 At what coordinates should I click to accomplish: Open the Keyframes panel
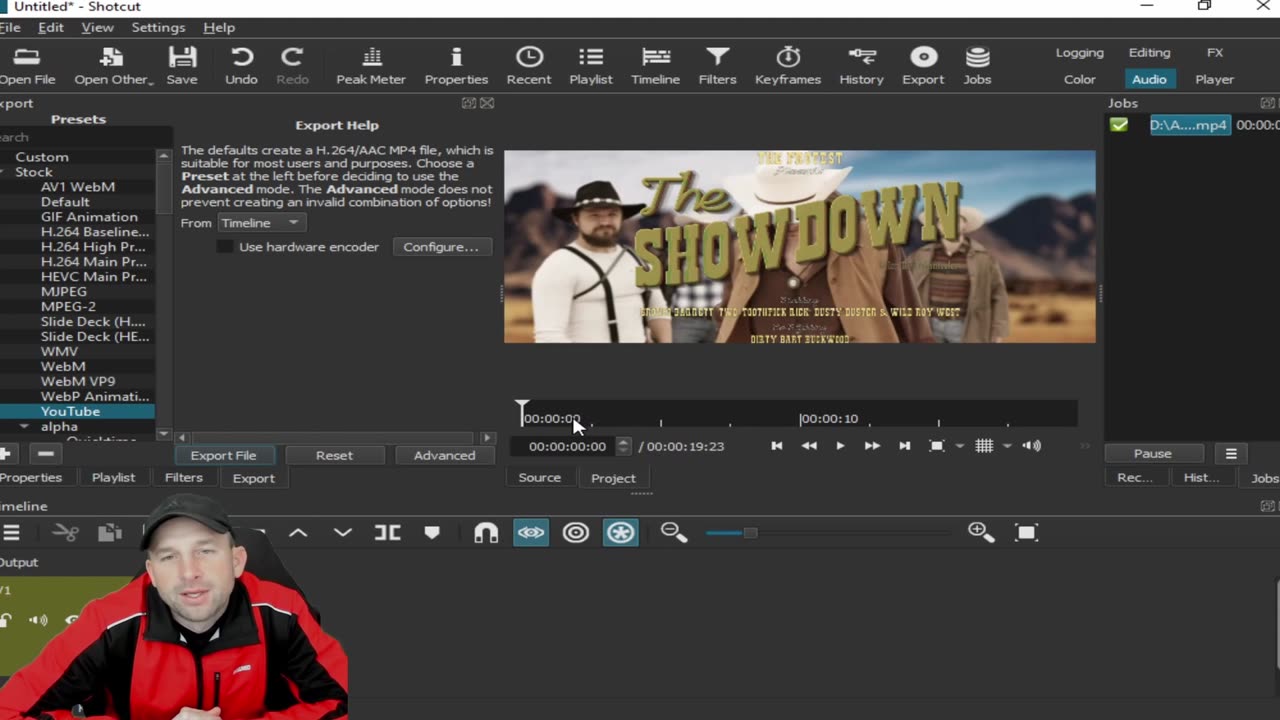click(788, 66)
